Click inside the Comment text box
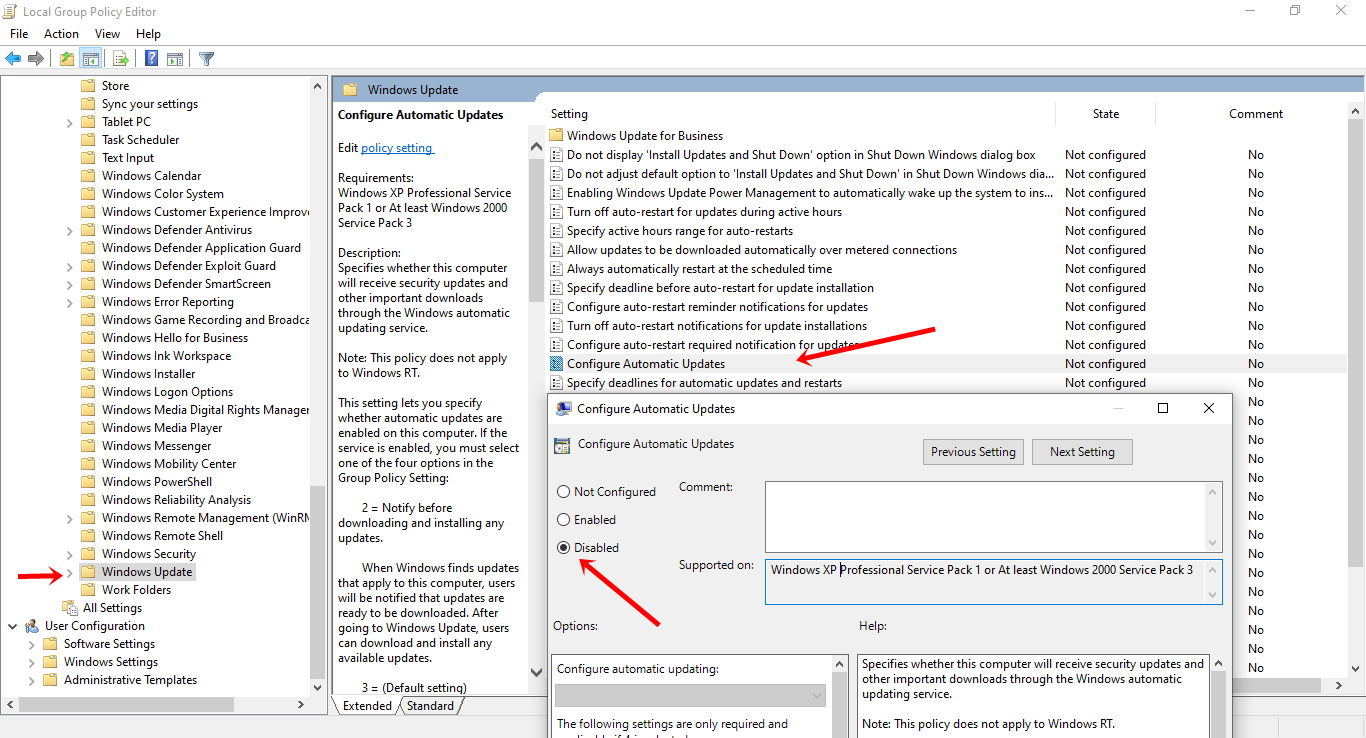Image resolution: width=1366 pixels, height=738 pixels. pyautogui.click(x=985, y=516)
